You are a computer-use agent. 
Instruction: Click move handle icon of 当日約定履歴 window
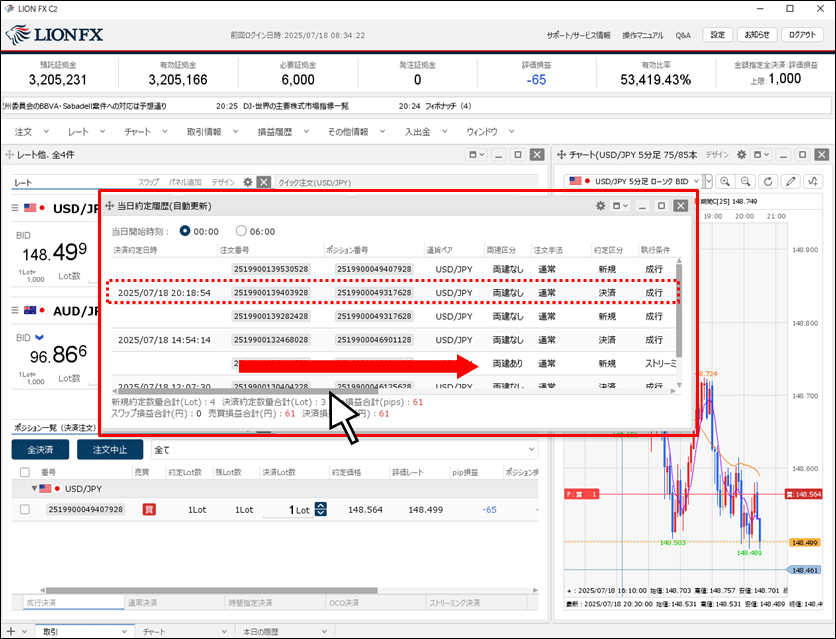109,206
